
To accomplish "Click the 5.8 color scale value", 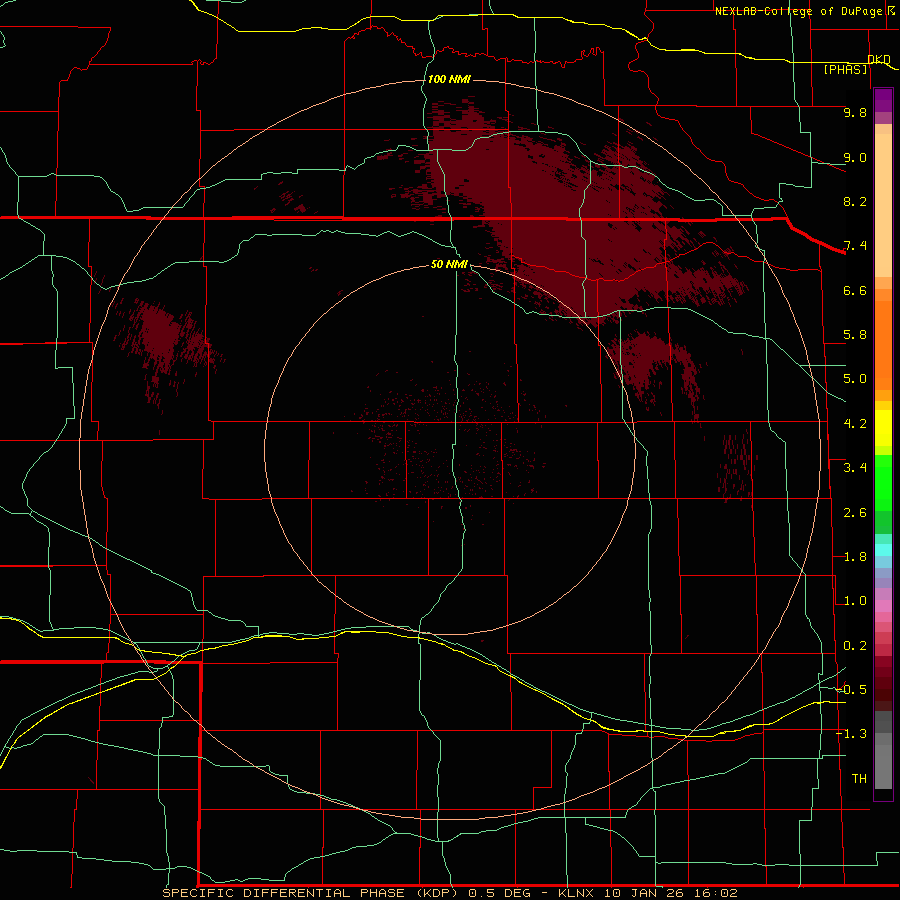I will (x=855, y=335).
